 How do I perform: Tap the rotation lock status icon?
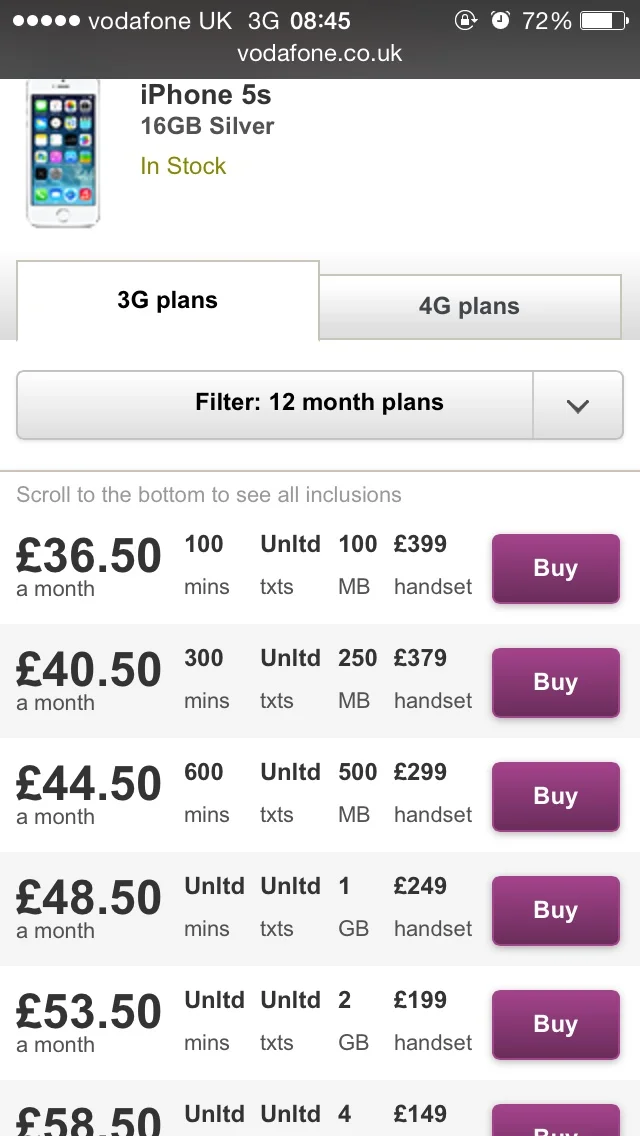tap(465, 20)
